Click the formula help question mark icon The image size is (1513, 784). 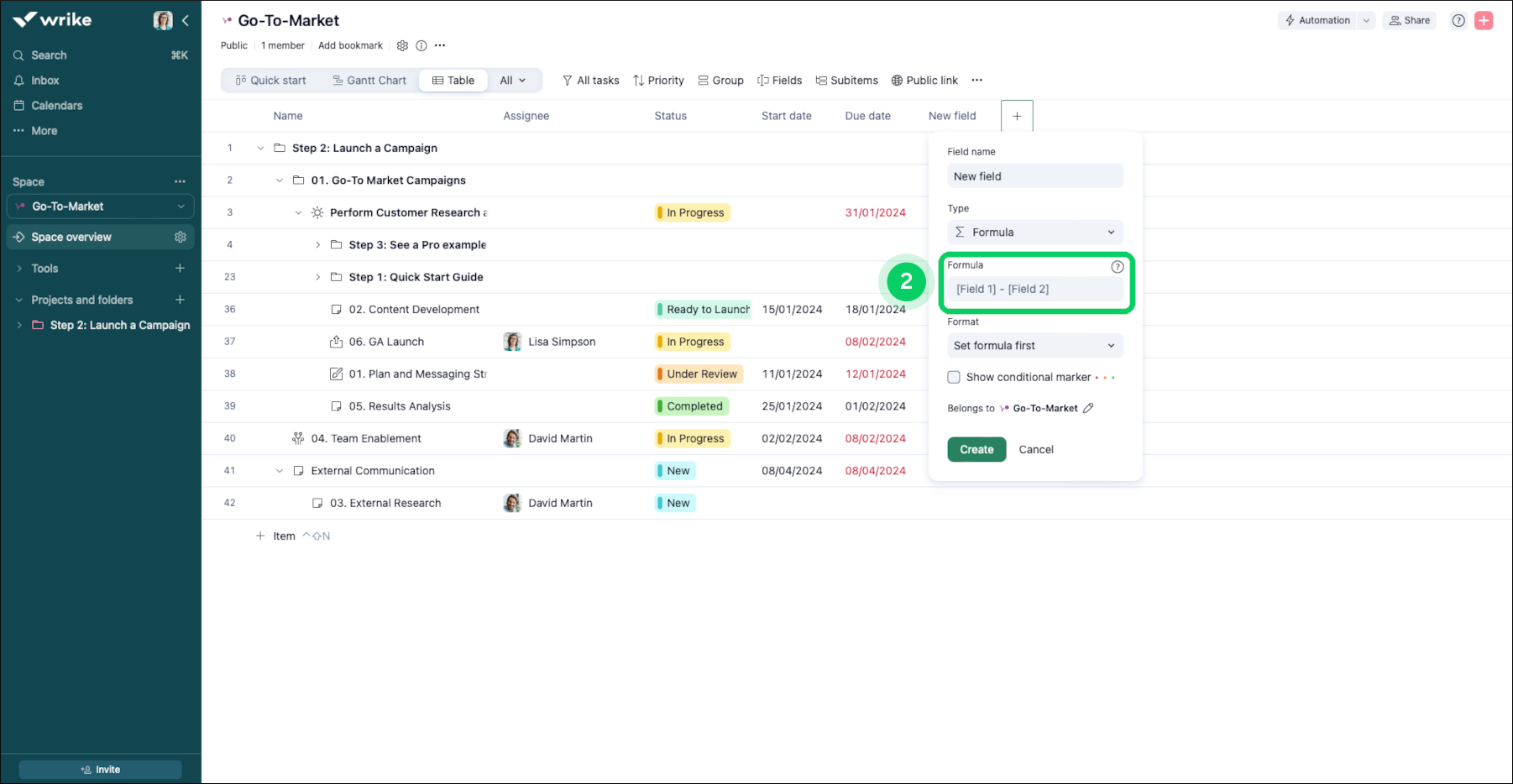[1117, 267]
